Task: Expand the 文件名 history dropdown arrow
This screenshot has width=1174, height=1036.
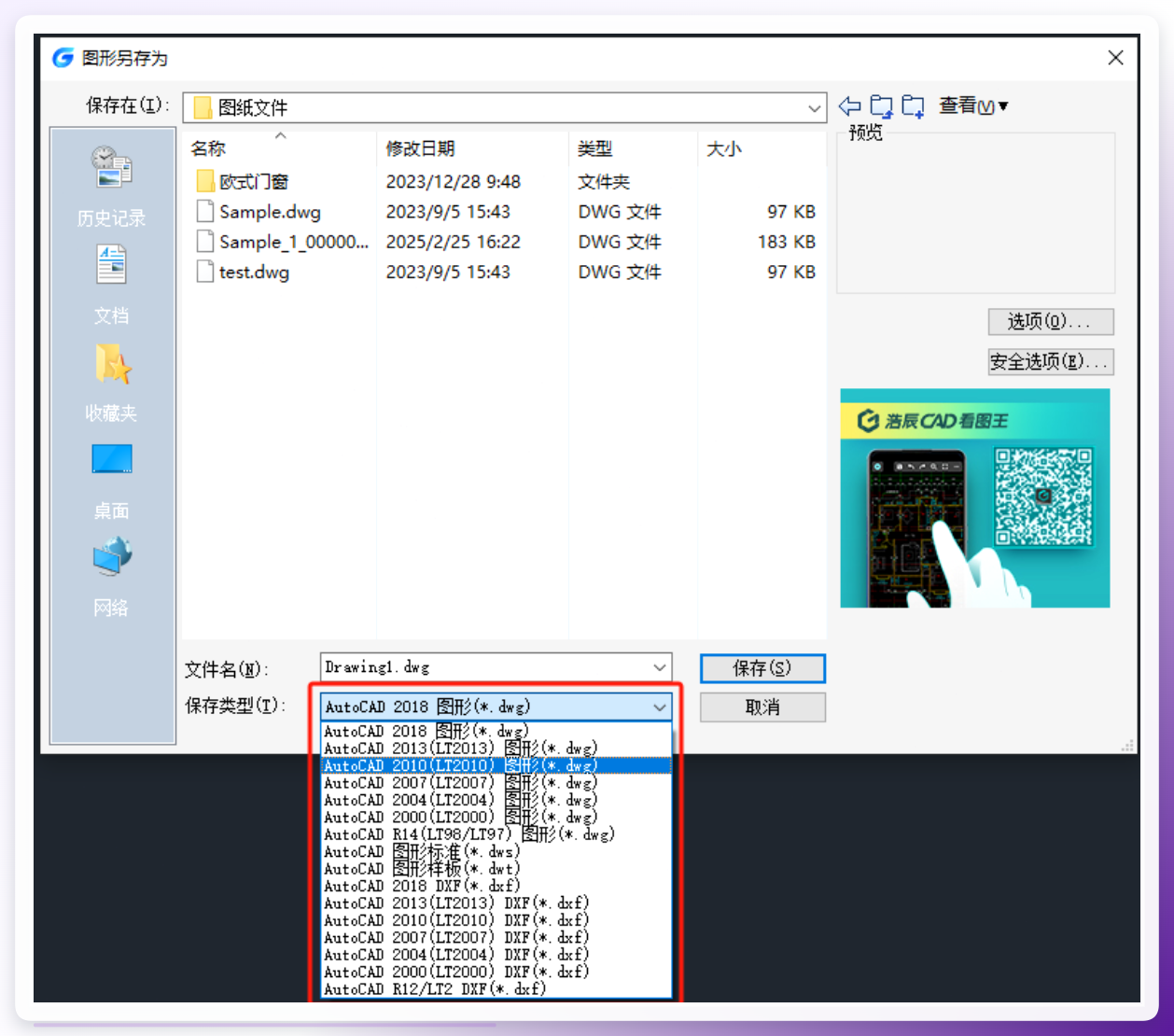Action: [x=660, y=667]
